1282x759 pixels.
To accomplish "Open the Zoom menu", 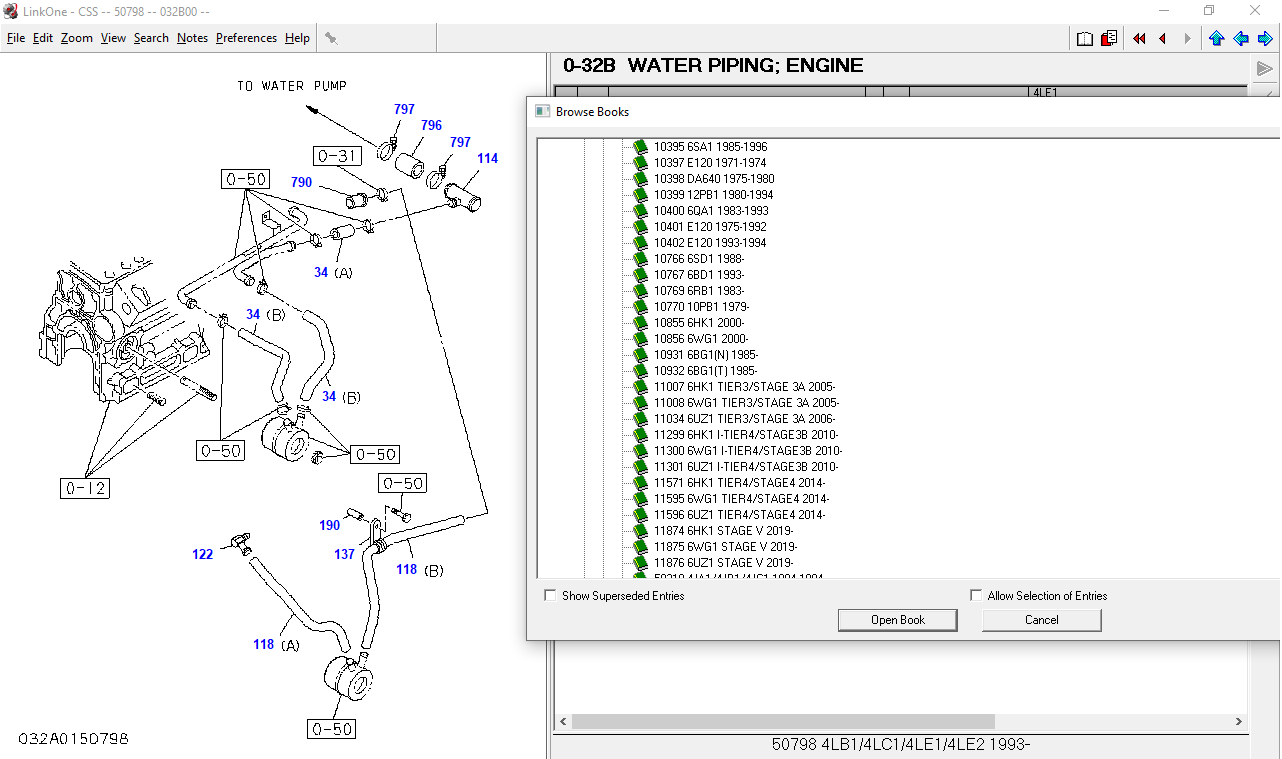I will coord(76,38).
